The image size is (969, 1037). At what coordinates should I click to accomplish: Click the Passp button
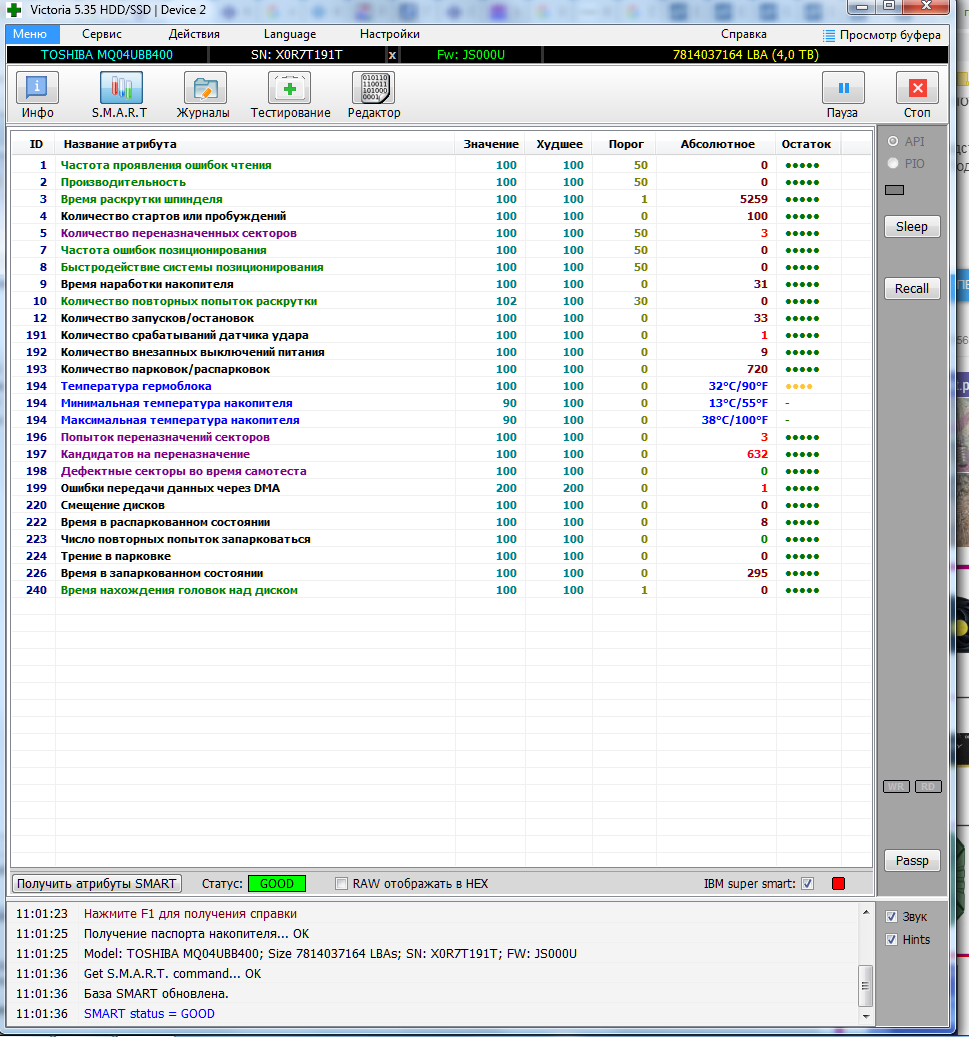point(911,860)
